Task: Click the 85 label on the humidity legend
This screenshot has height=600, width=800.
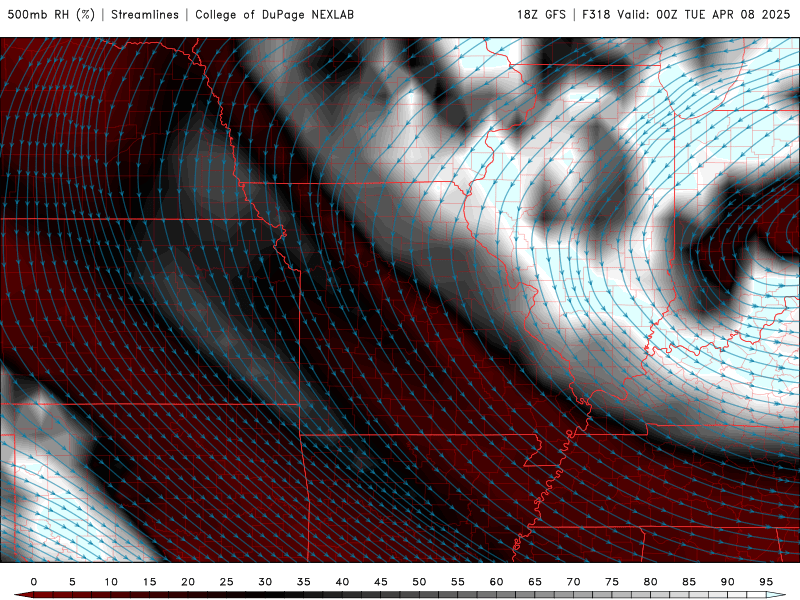Action: pos(689,582)
